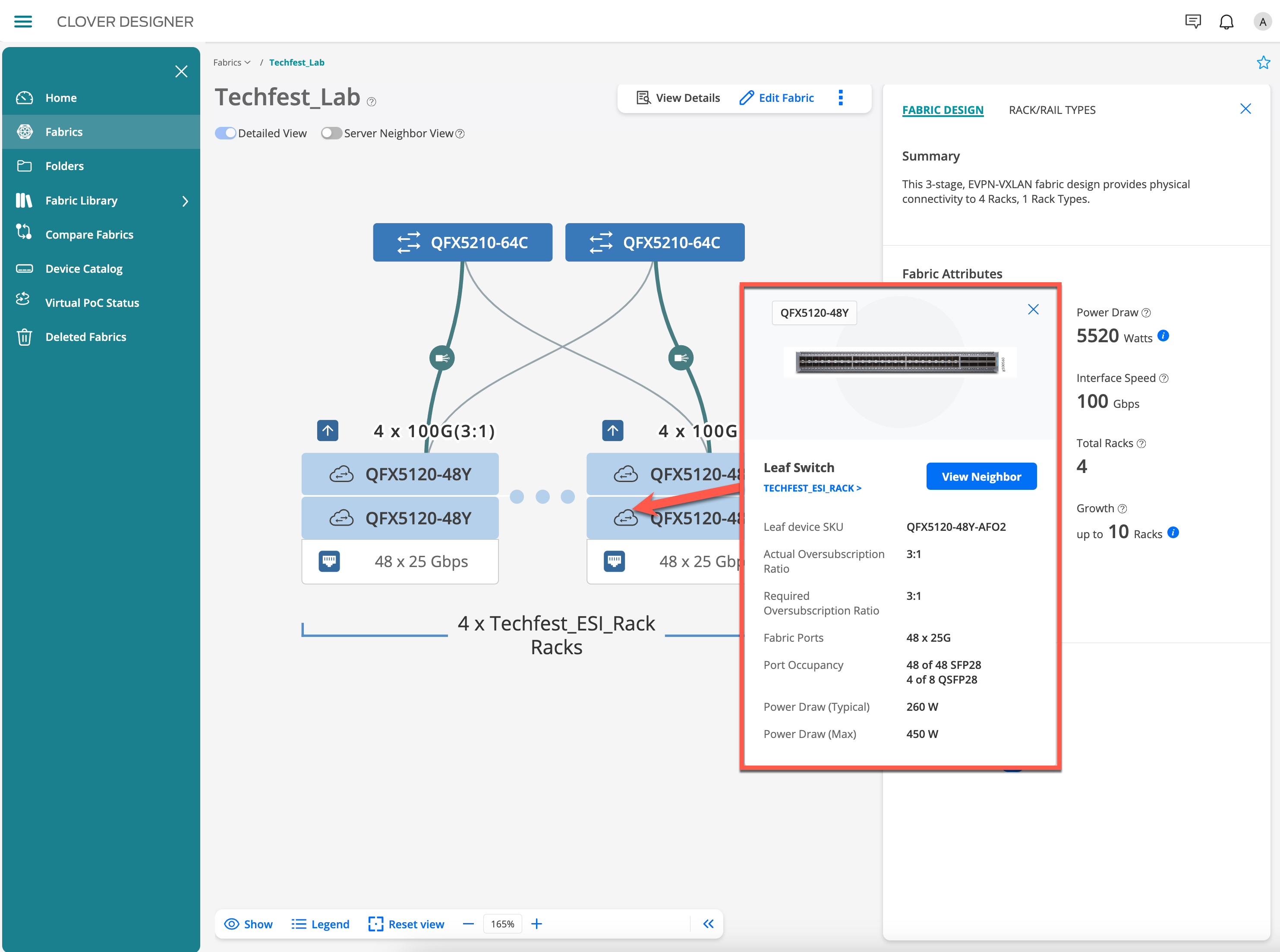Open the notifications bell
1280x952 pixels.
pyautogui.click(x=1226, y=22)
